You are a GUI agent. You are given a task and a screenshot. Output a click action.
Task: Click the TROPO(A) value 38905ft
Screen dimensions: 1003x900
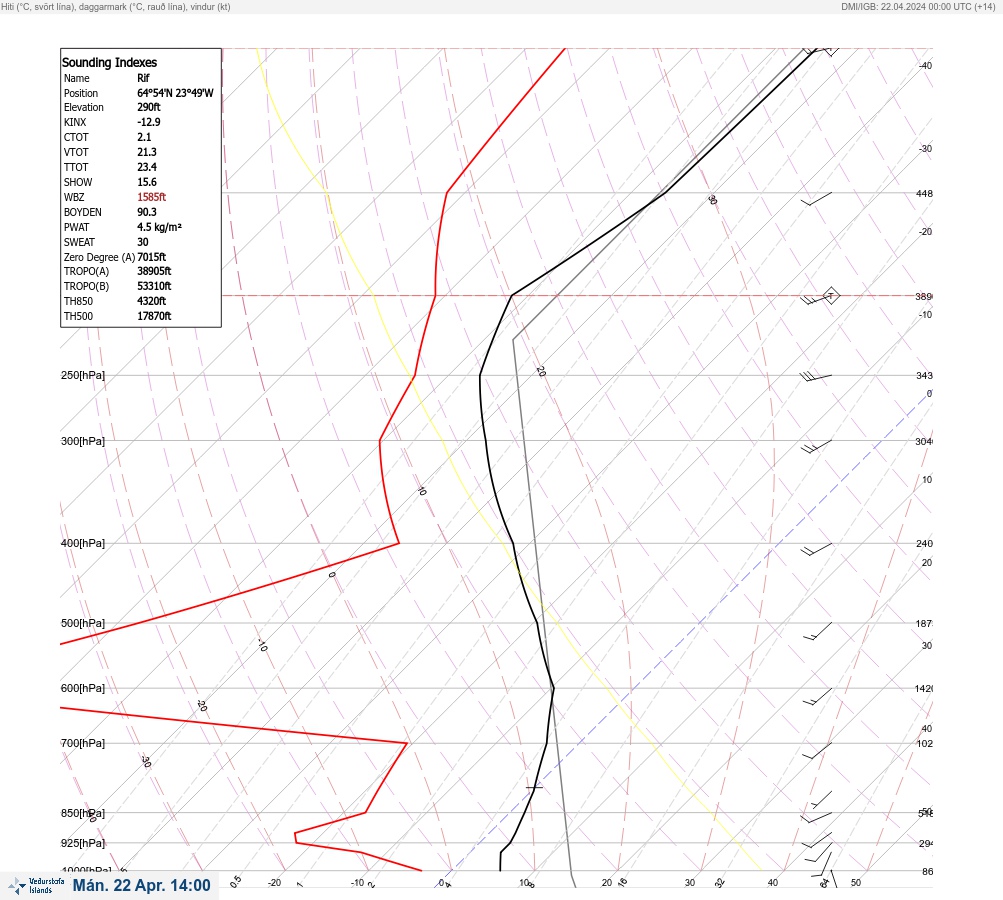[154, 271]
